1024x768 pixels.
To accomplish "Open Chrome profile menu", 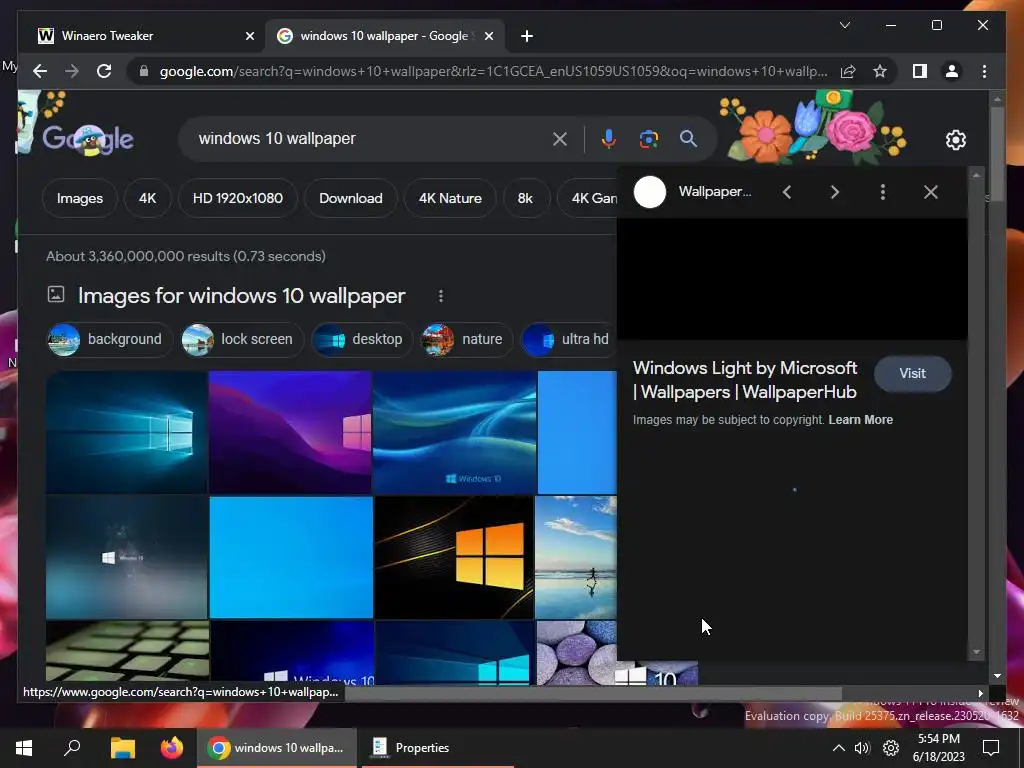I will (x=952, y=71).
